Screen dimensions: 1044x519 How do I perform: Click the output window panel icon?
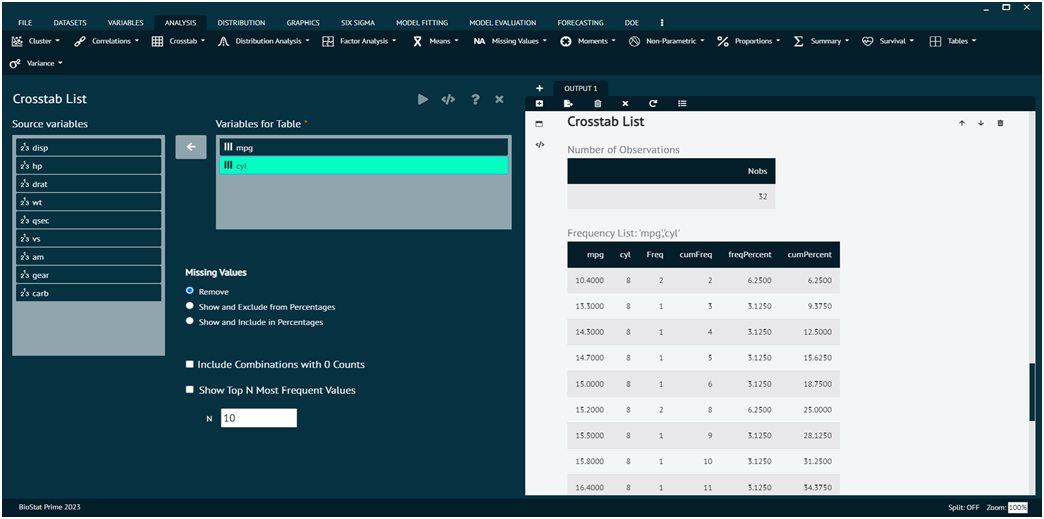[539, 124]
